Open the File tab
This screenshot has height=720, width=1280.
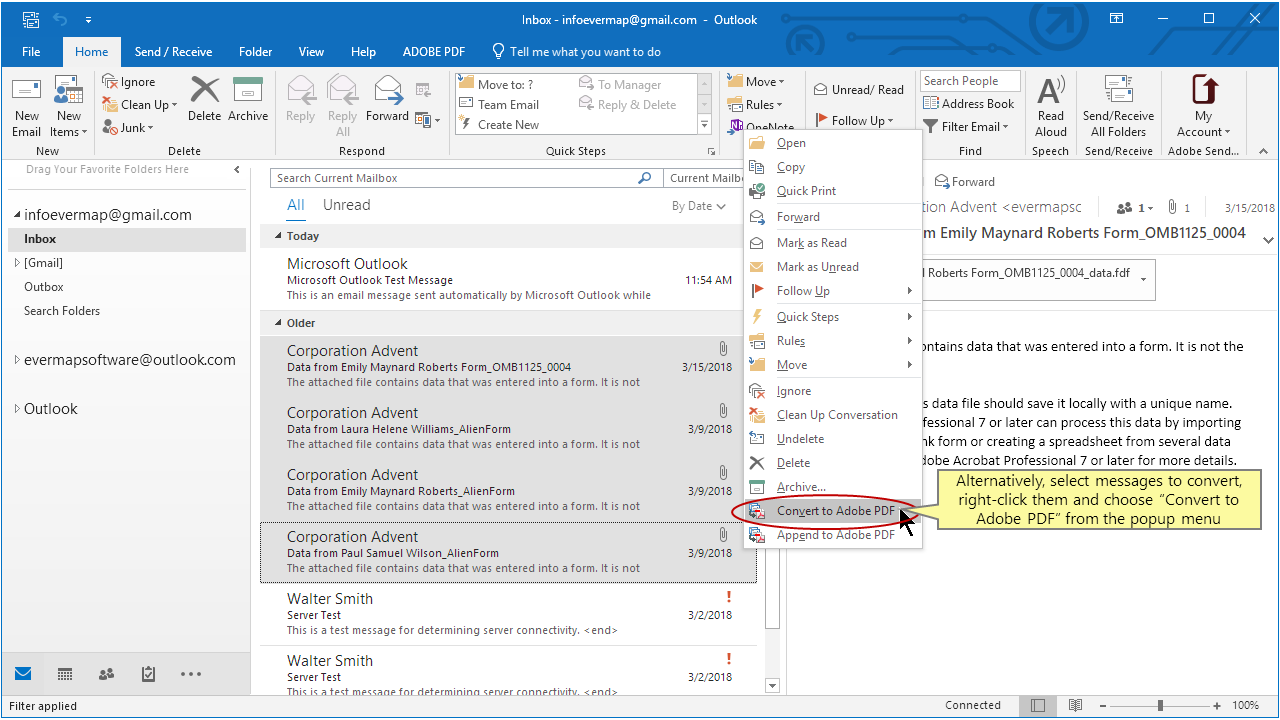click(x=31, y=52)
